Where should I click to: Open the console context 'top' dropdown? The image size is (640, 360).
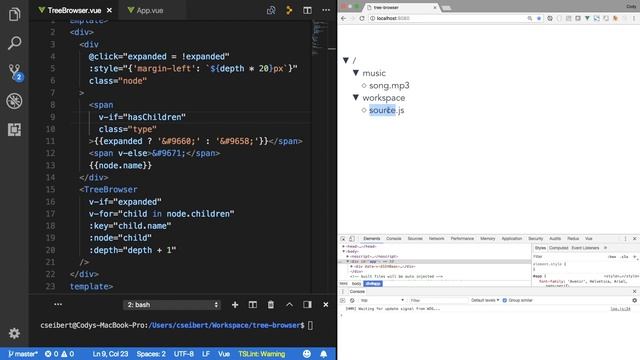point(382,300)
